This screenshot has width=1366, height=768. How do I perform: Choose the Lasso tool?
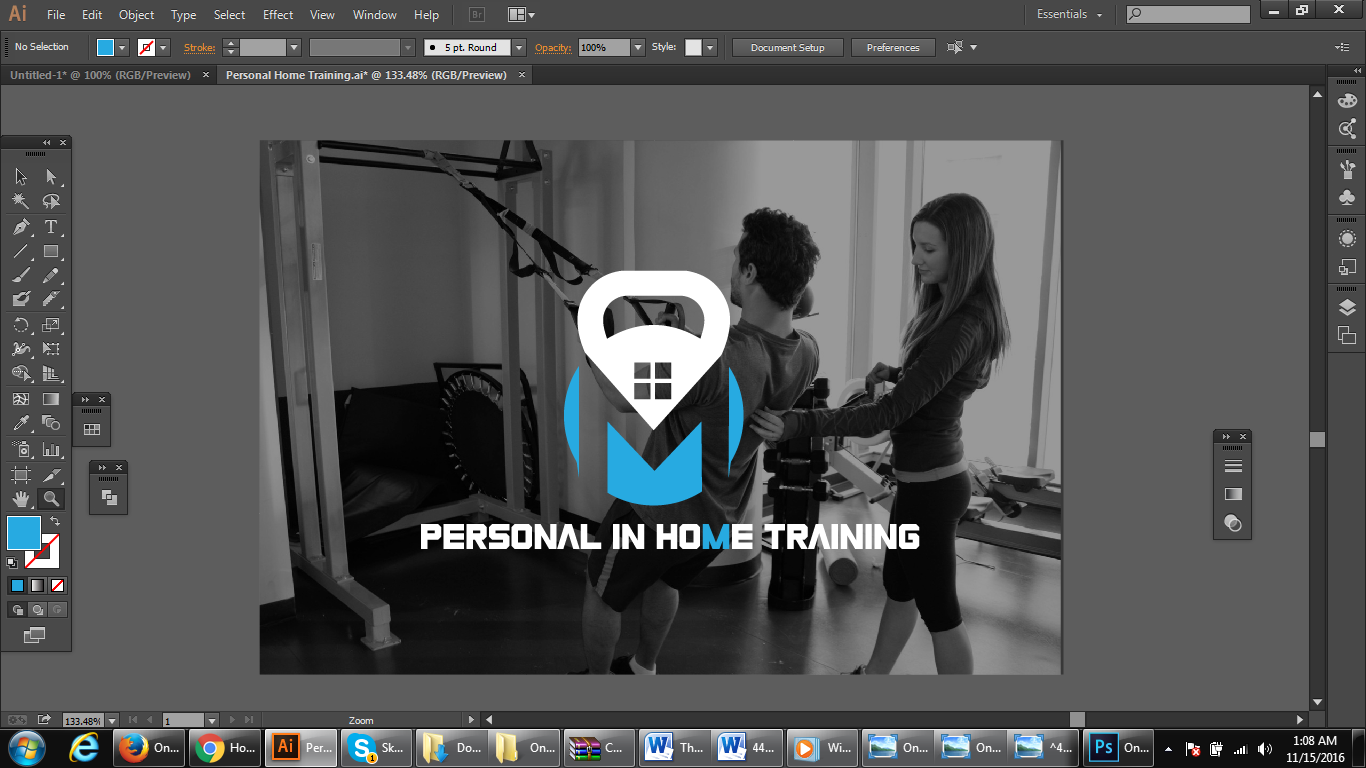(51, 201)
